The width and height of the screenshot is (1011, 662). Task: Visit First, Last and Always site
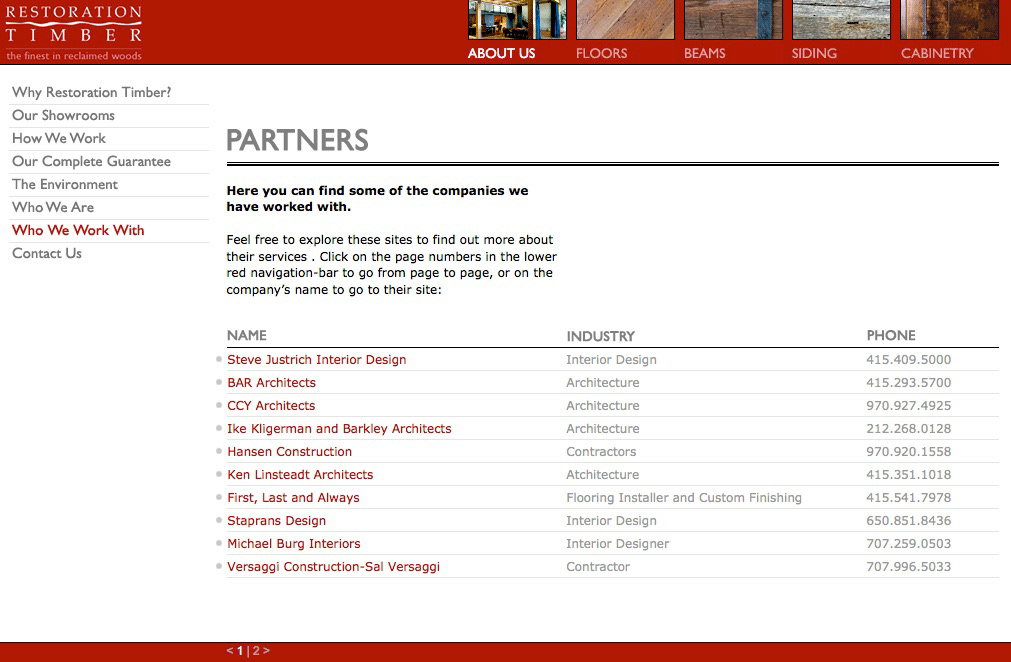(293, 498)
